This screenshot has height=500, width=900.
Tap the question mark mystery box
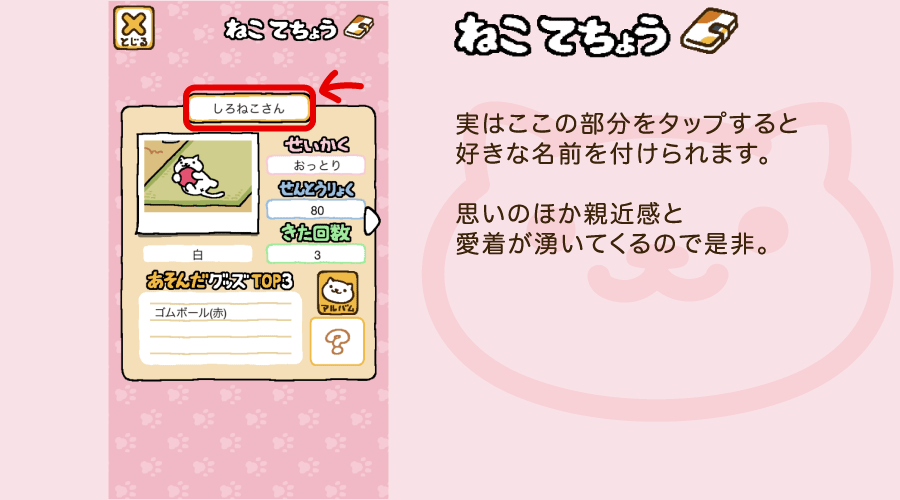[338, 342]
